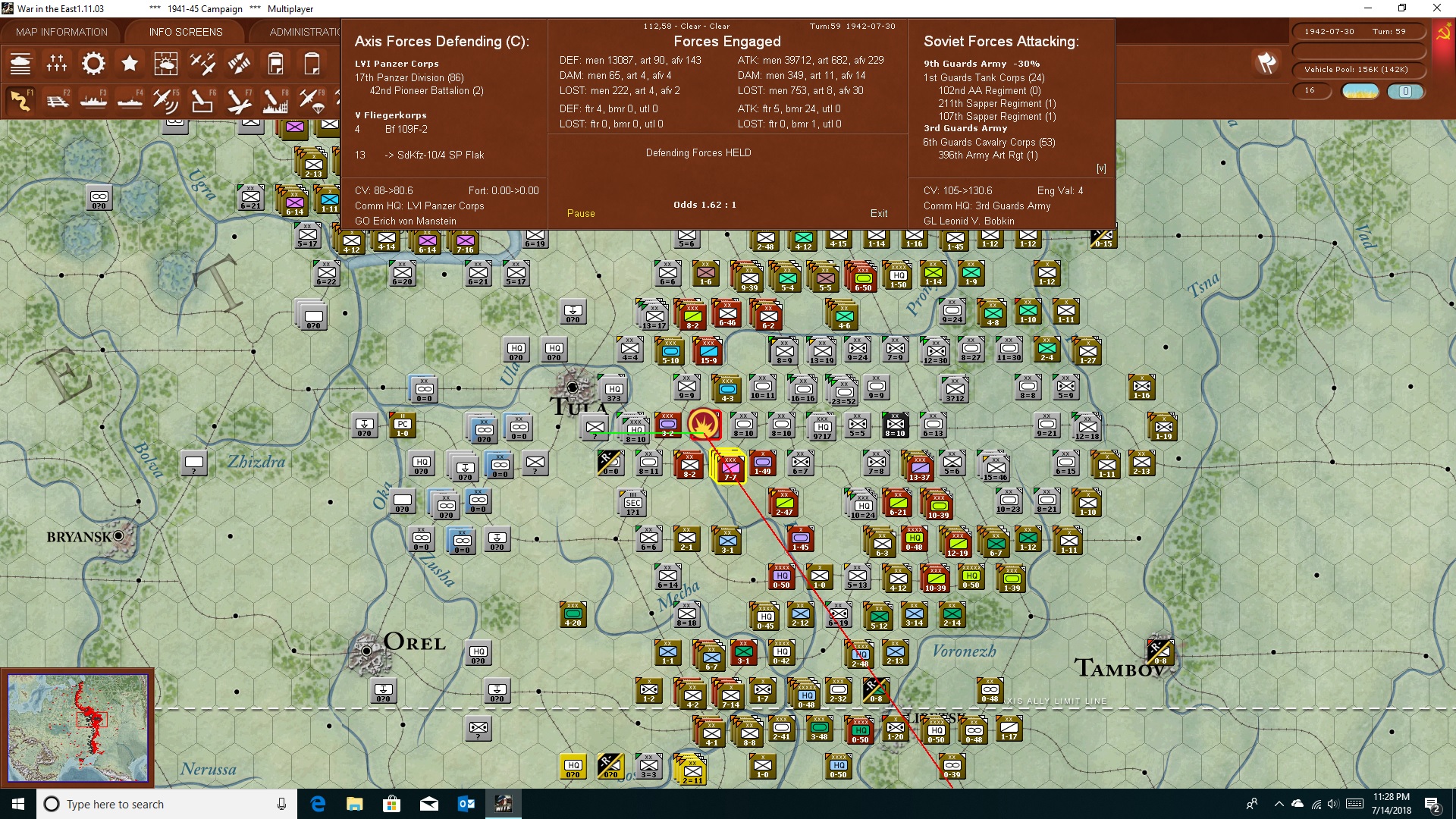Select the PC 1-0 unit counter
This screenshot has height=819, width=1456.
[x=403, y=425]
